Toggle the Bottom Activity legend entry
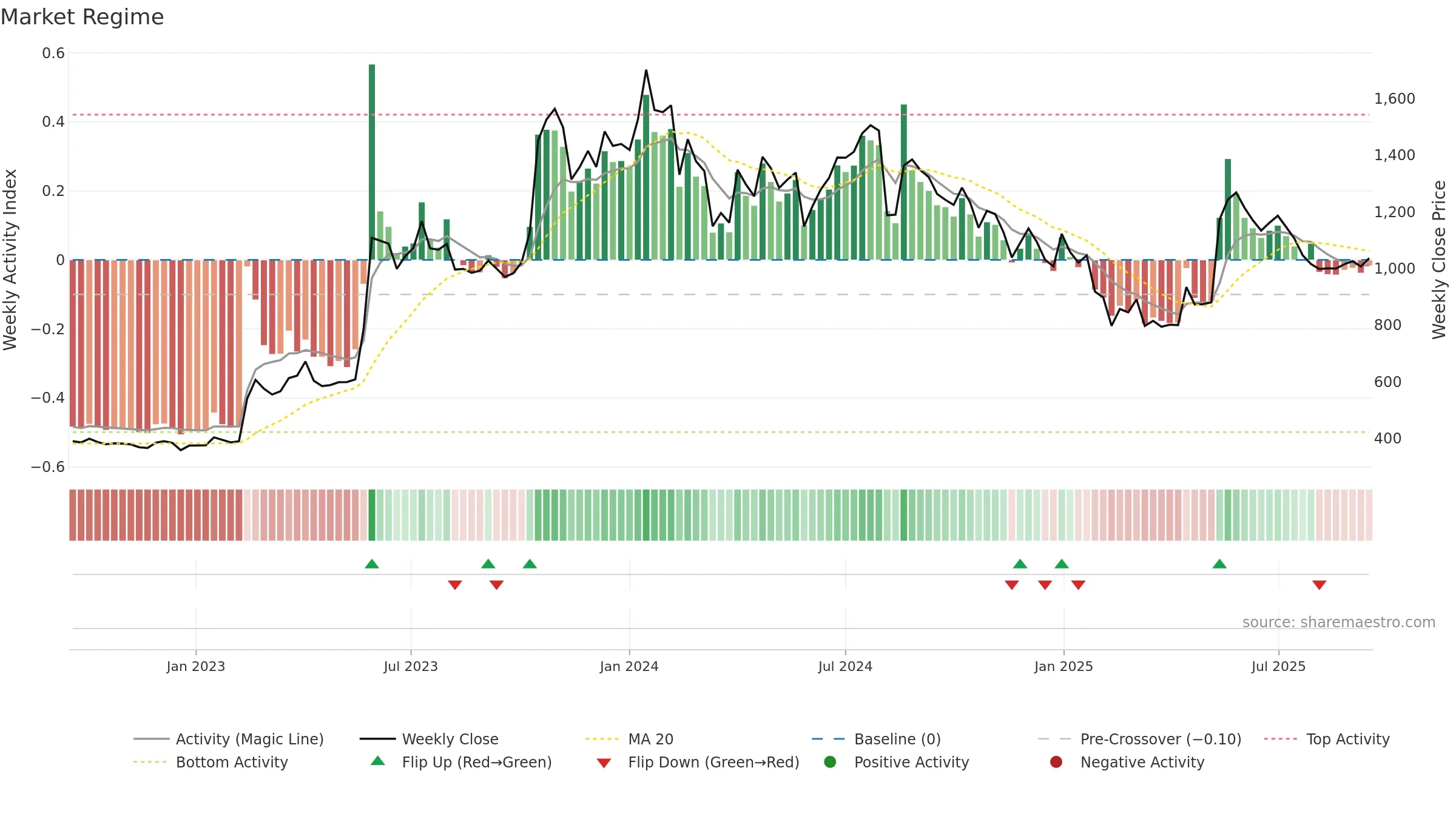Image resolution: width=1456 pixels, height=819 pixels. click(x=211, y=762)
